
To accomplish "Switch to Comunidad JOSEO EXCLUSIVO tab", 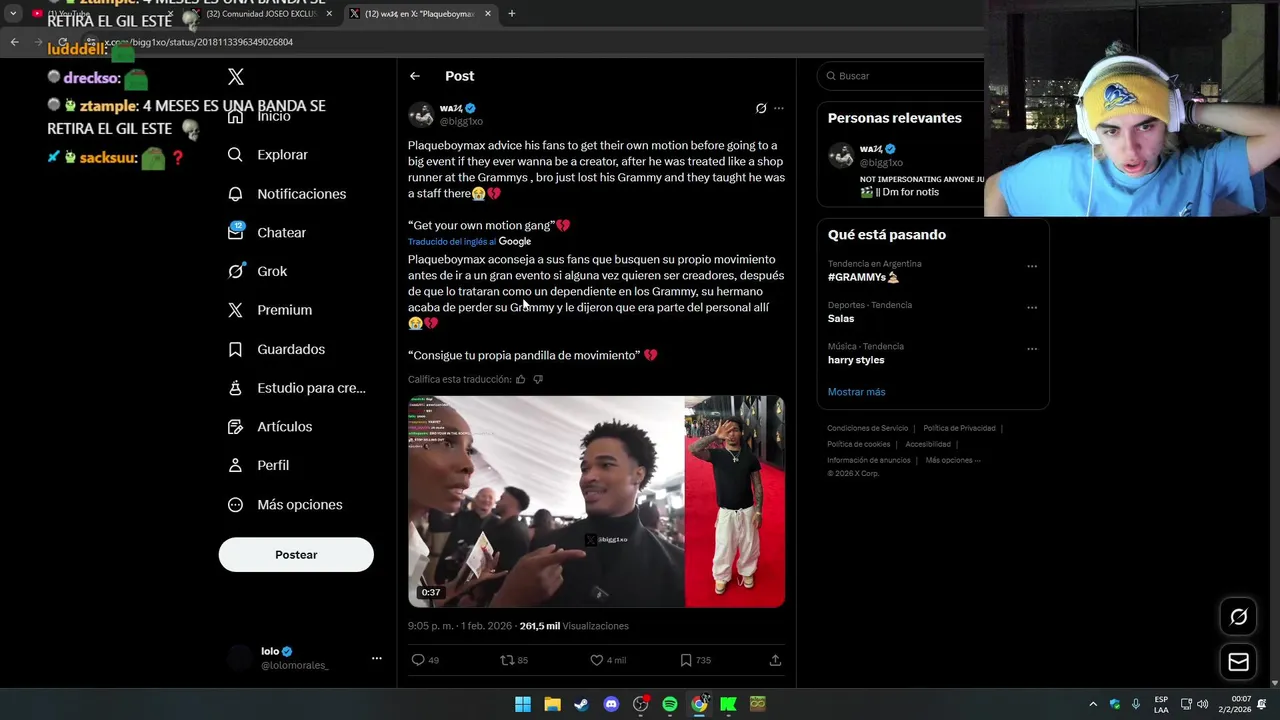I will tap(262, 14).
